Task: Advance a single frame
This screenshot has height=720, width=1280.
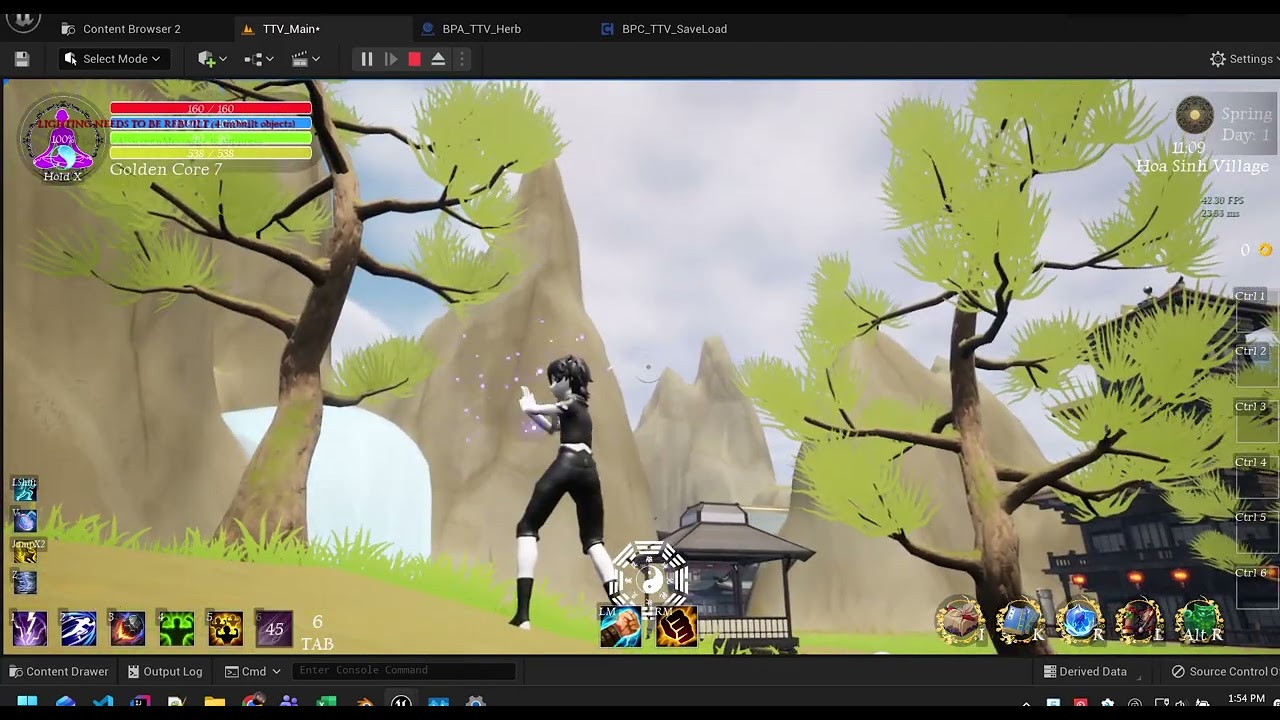Action: [391, 59]
